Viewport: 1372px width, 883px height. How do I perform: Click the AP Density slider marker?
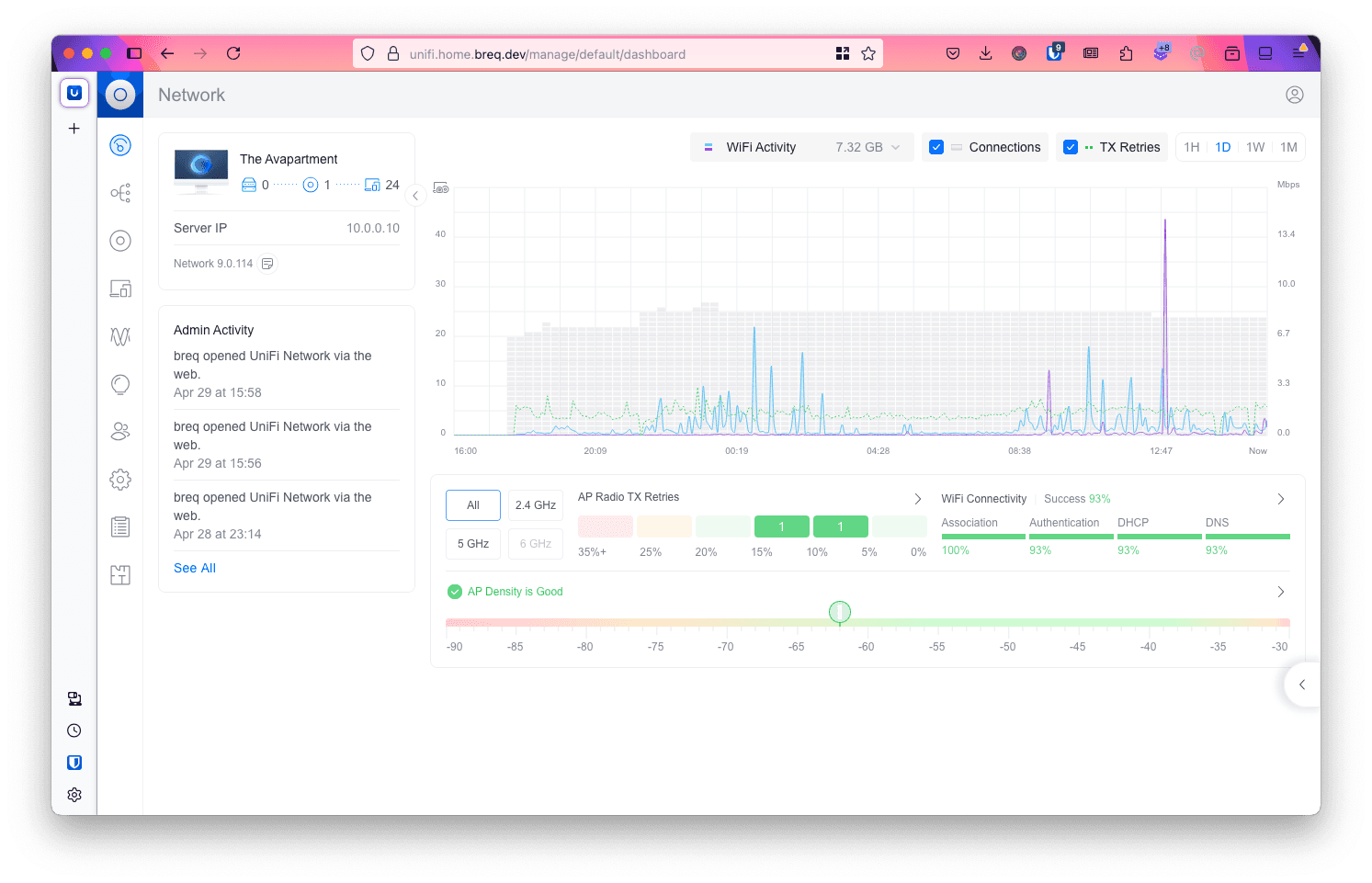pos(839,612)
